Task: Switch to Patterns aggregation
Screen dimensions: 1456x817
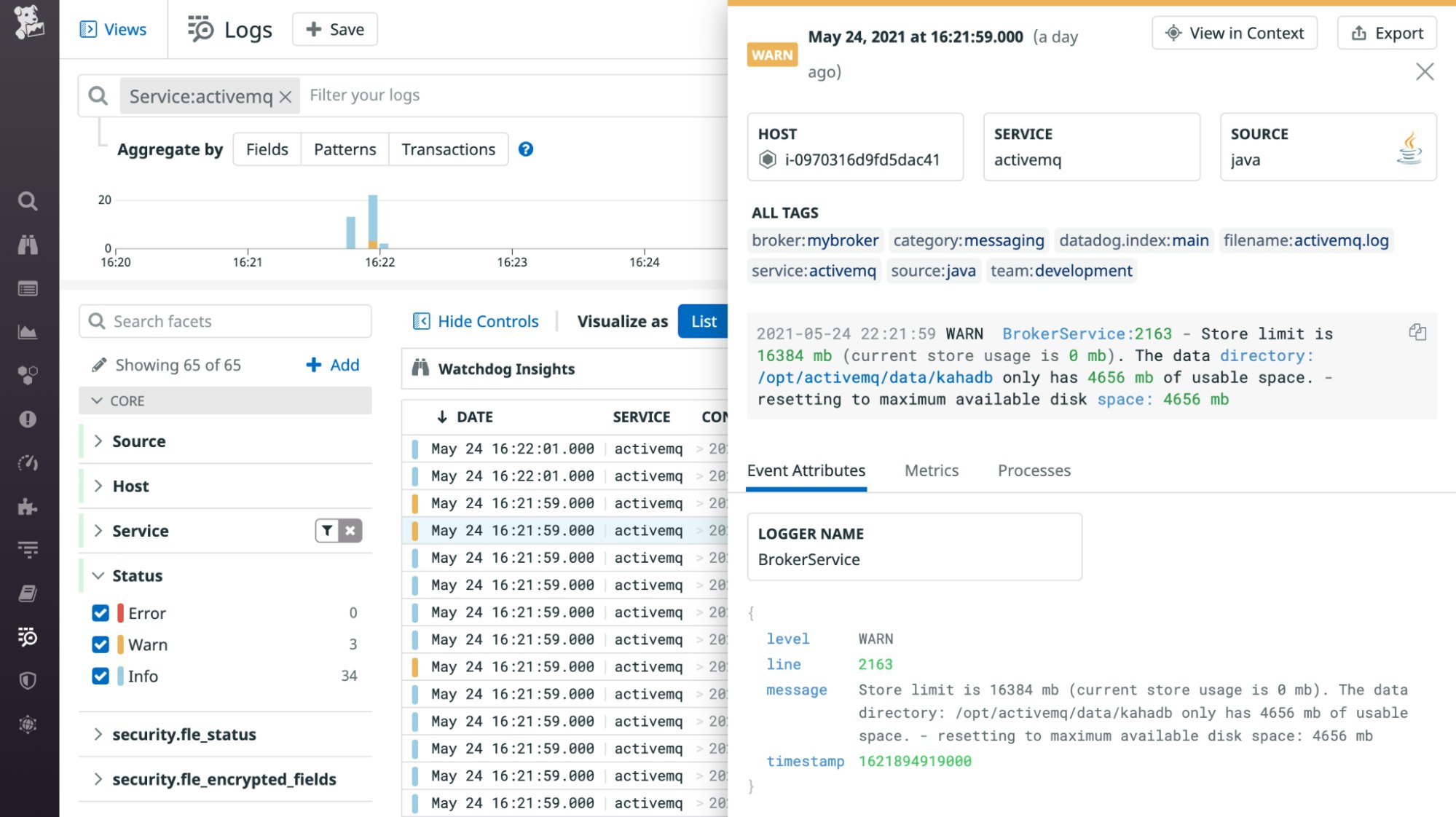Action: coord(345,149)
